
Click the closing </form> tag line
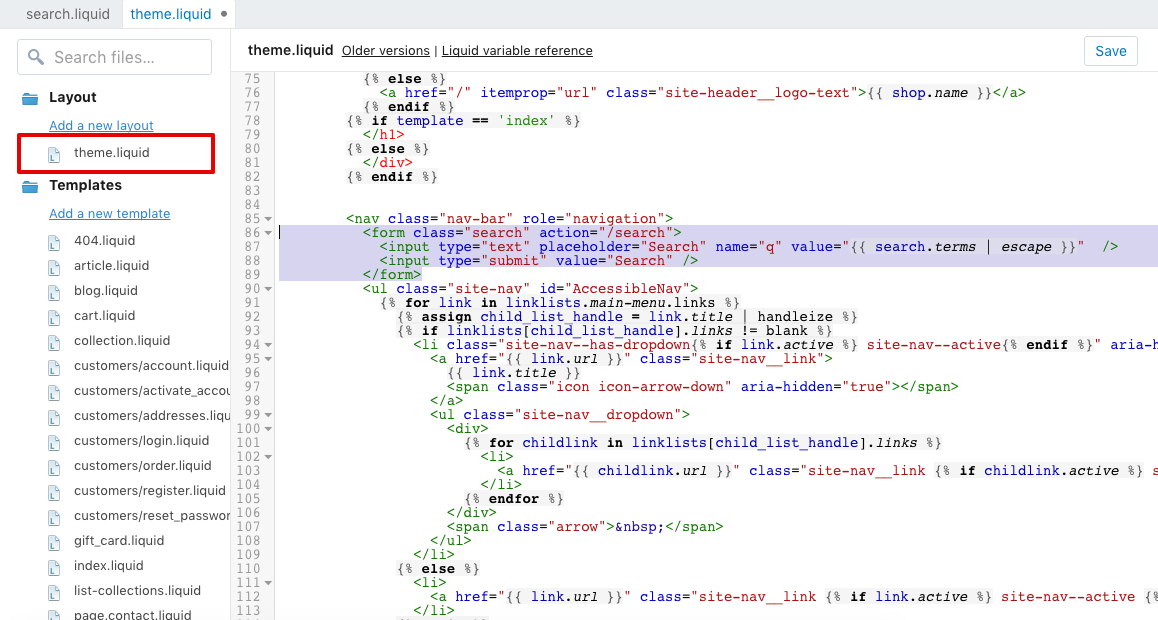(391, 275)
